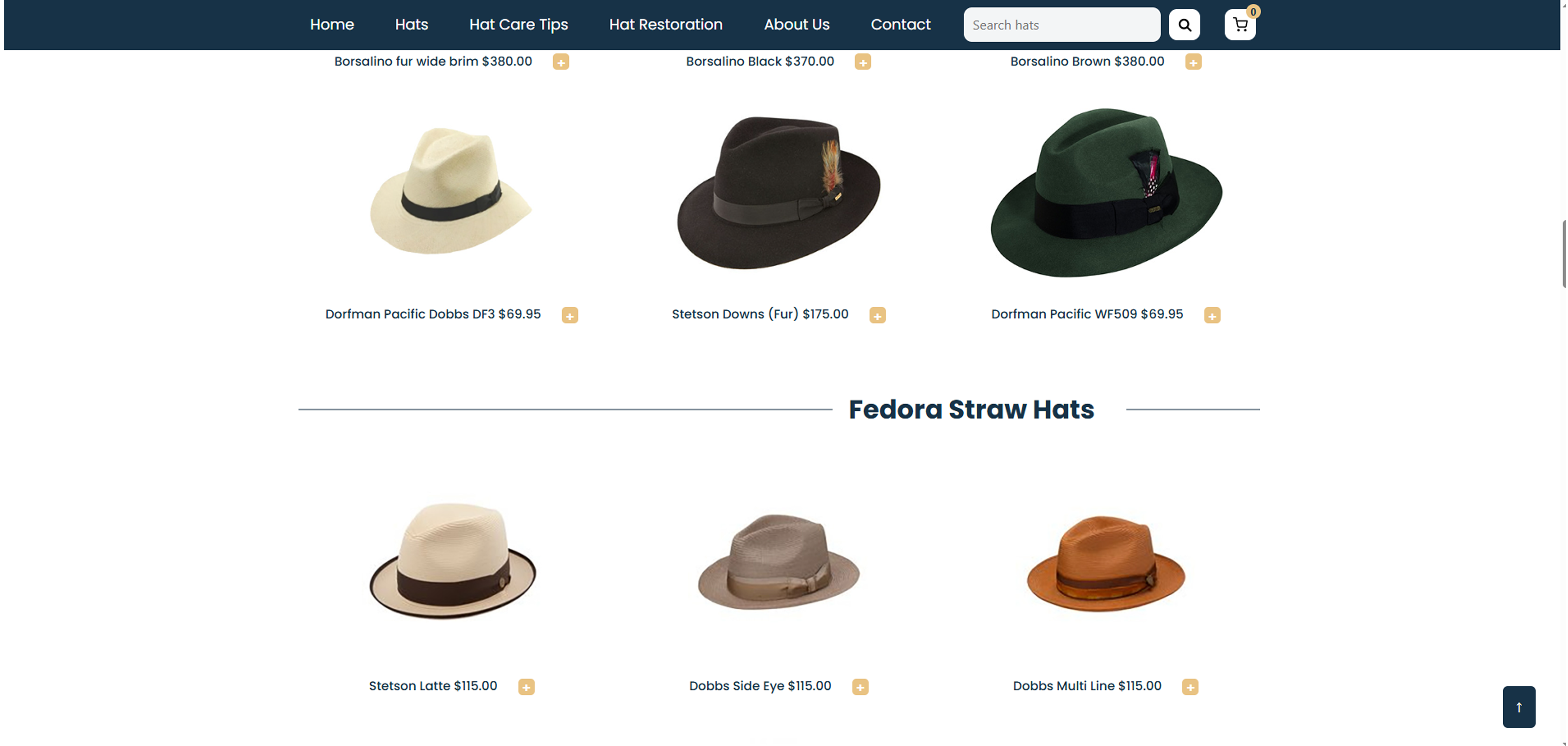
Task: Click the page vertical scrollbar thumb
Action: 1564,253
